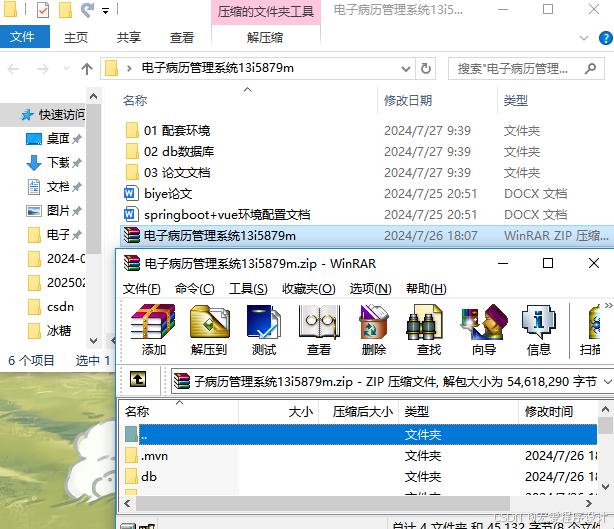Image resolution: width=614 pixels, height=529 pixels.
Task: Expand hidden WinRAR toolbar items chevron
Action: [609, 305]
